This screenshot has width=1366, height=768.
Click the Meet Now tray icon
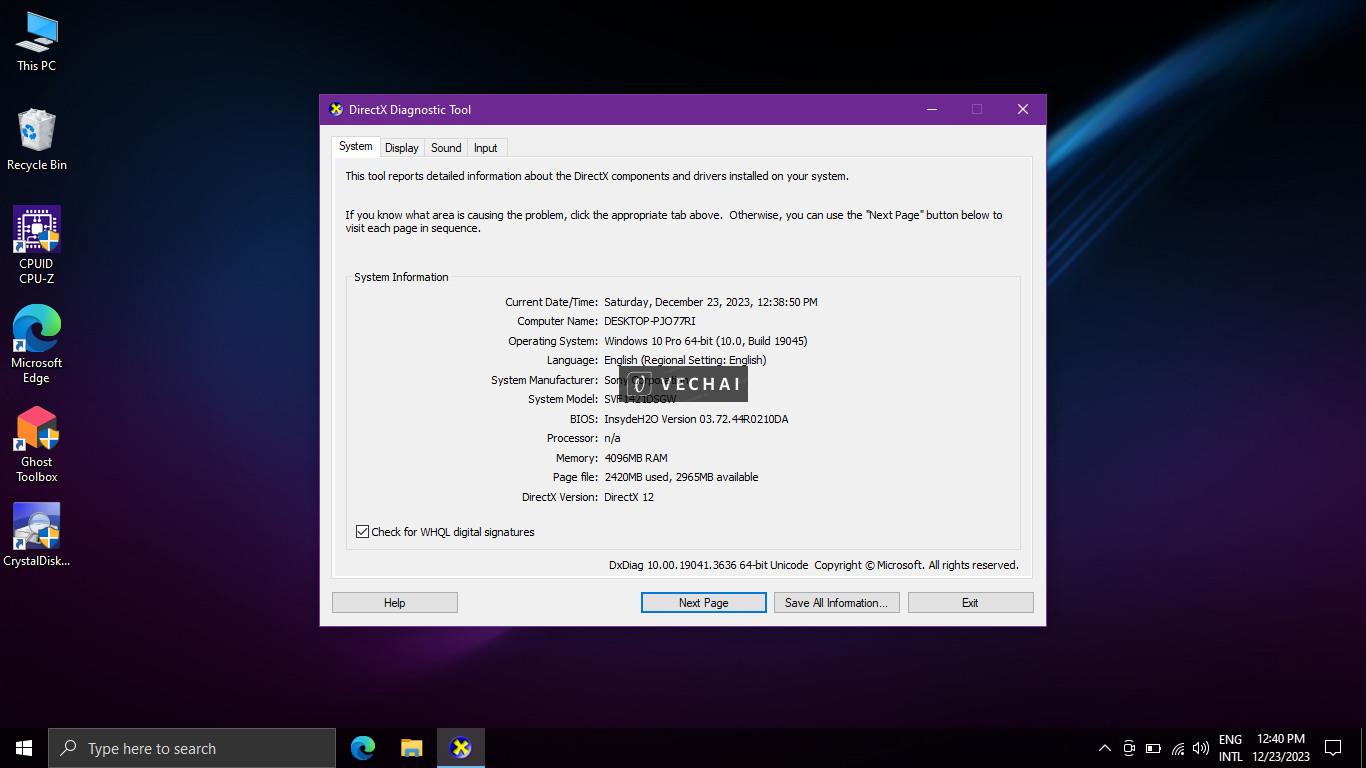click(1129, 748)
